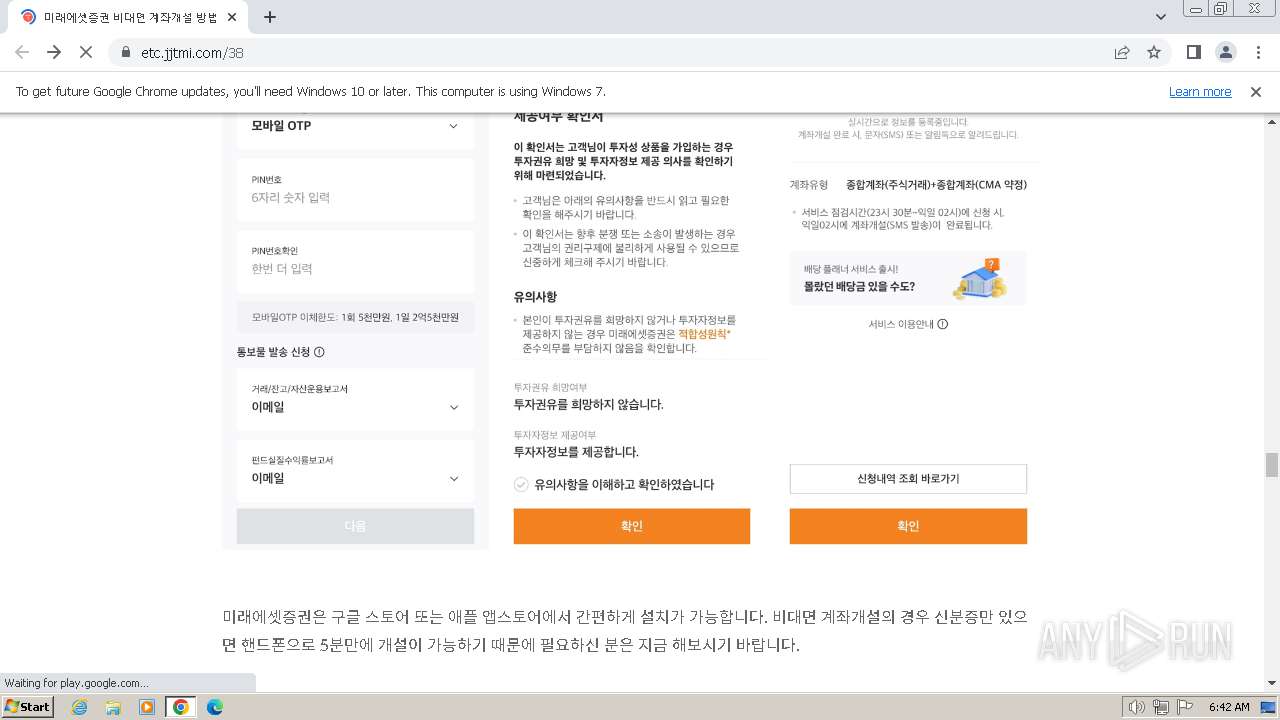Image resolution: width=1280 pixels, height=720 pixels.
Task: Click 모바일OTP 이체한도 info text
Action: pos(355,317)
